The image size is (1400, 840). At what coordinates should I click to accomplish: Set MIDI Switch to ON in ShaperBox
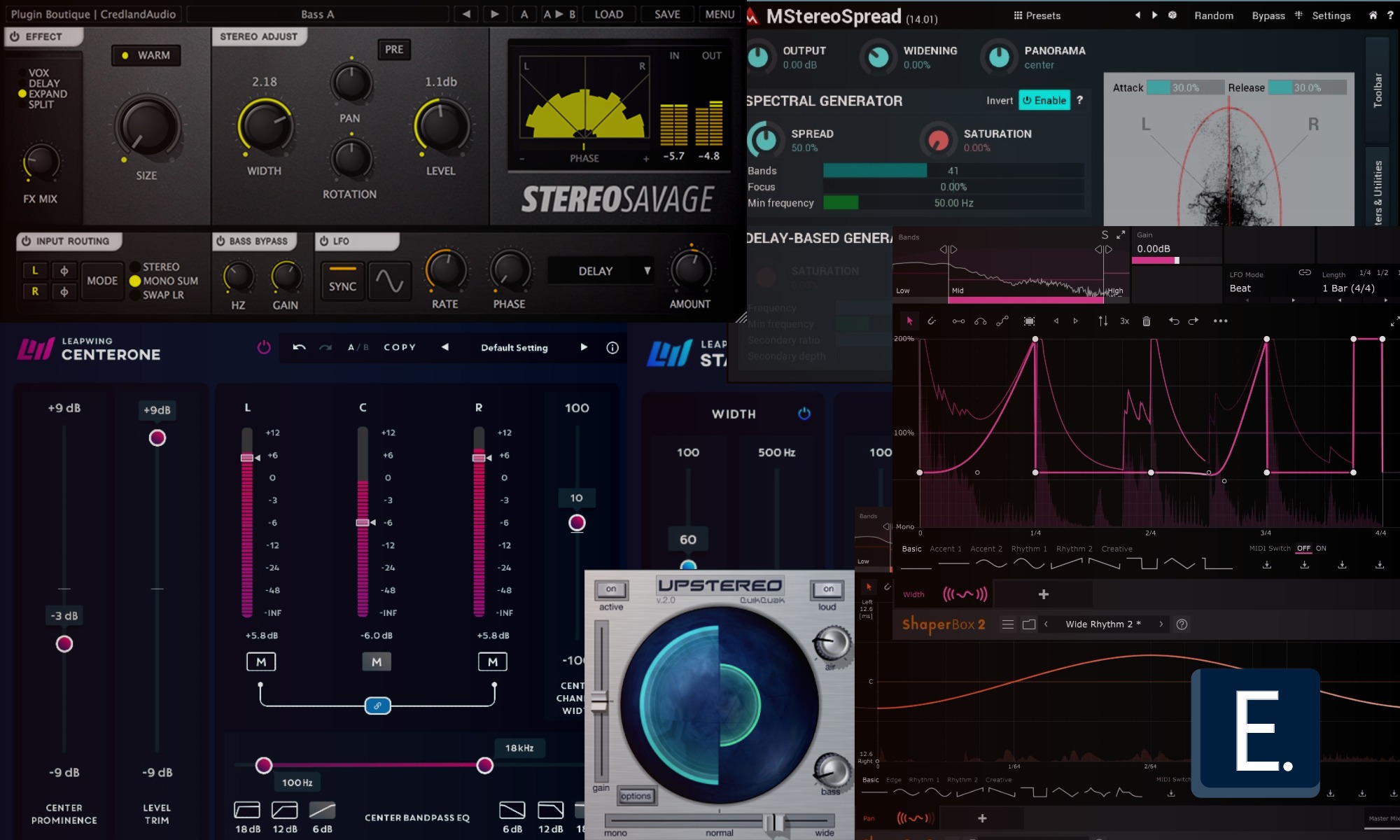point(1321,548)
